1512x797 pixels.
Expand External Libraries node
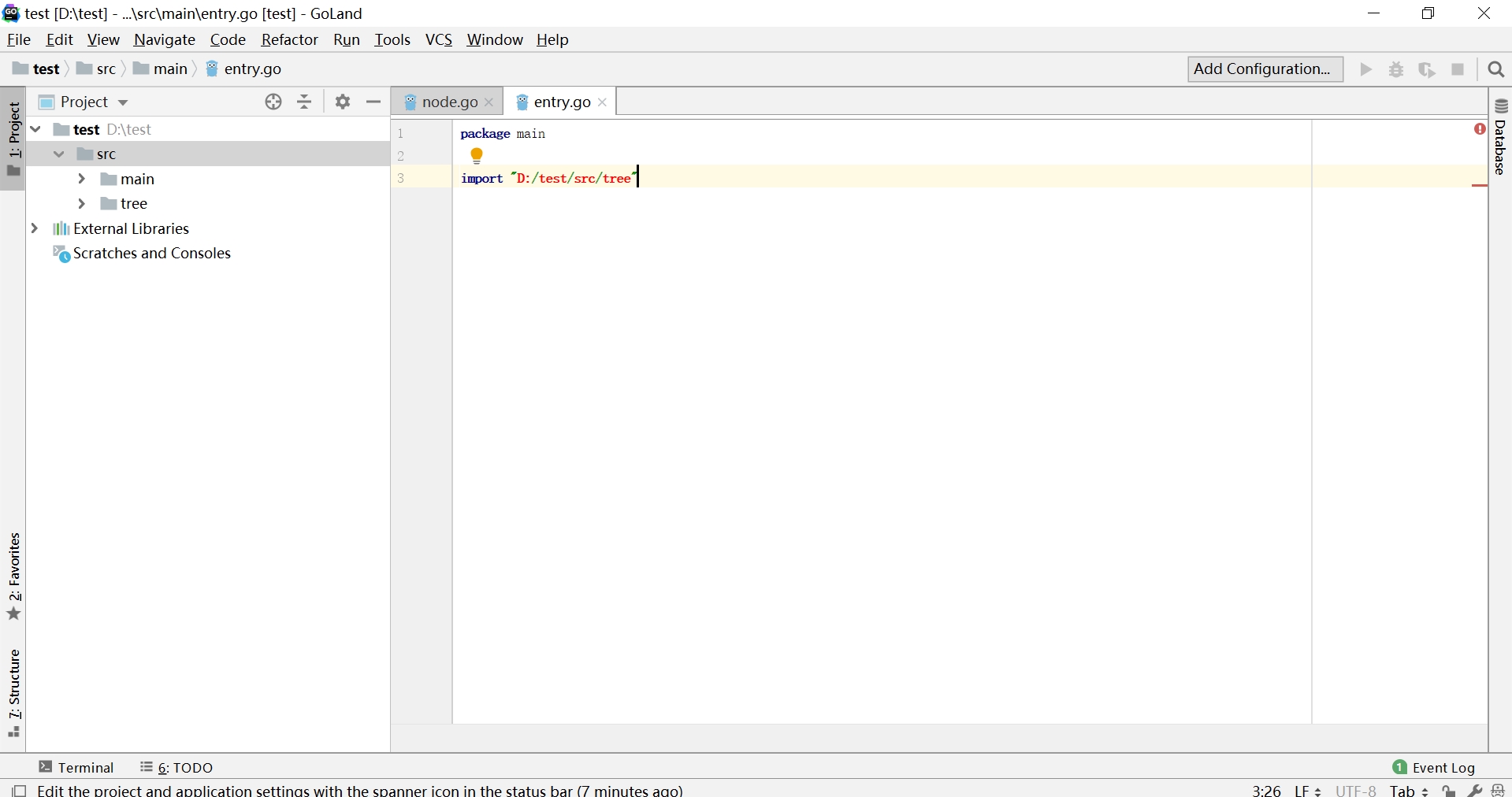coord(35,228)
